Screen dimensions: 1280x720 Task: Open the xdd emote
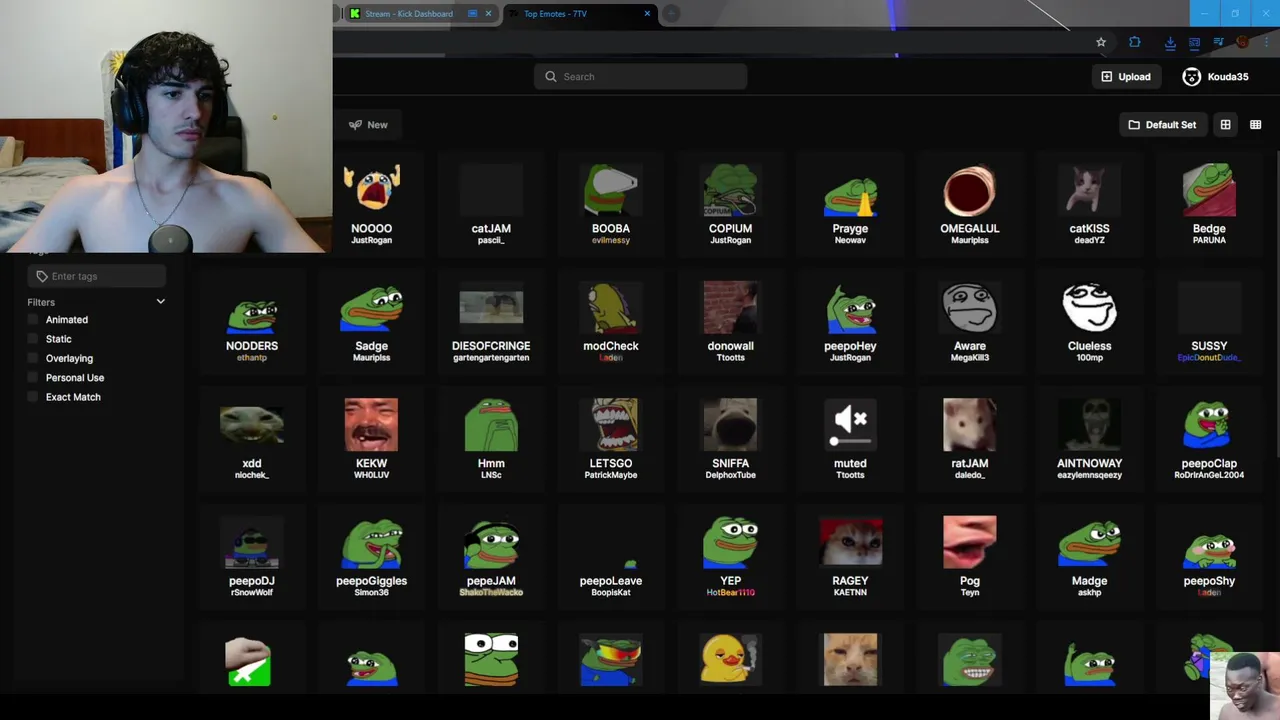[252, 439]
